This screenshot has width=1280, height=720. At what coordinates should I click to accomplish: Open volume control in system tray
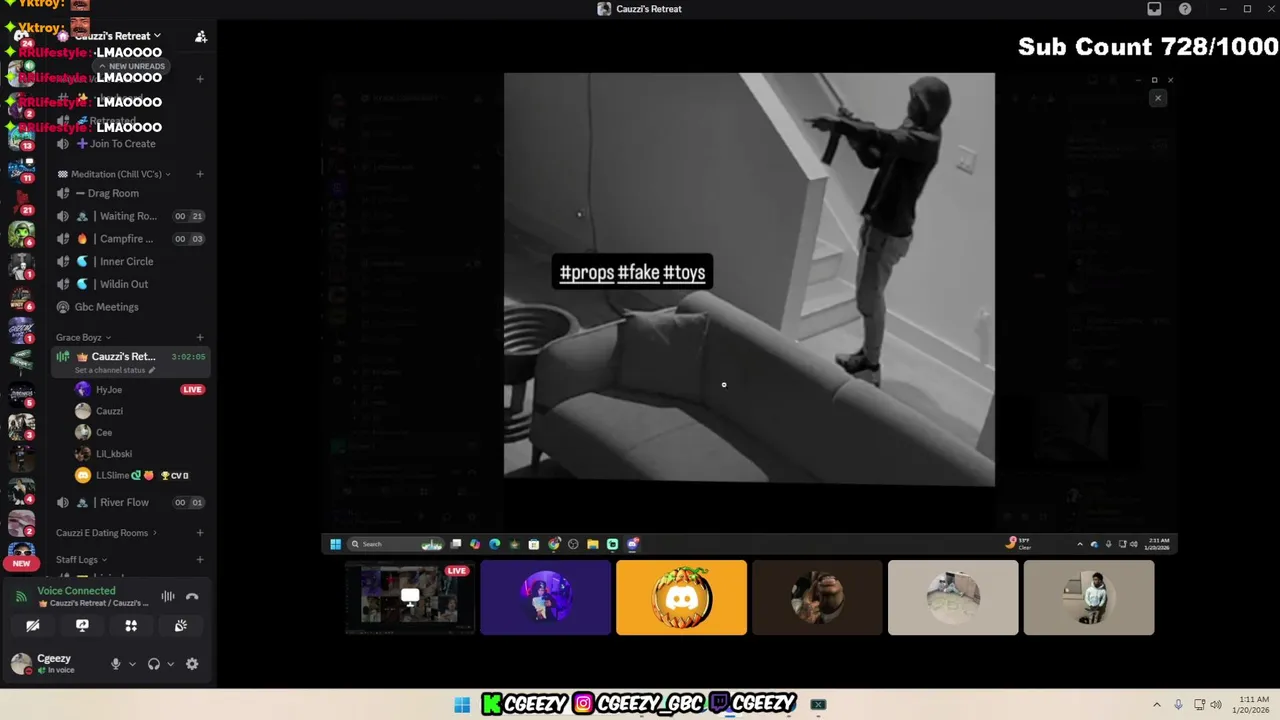1216,705
